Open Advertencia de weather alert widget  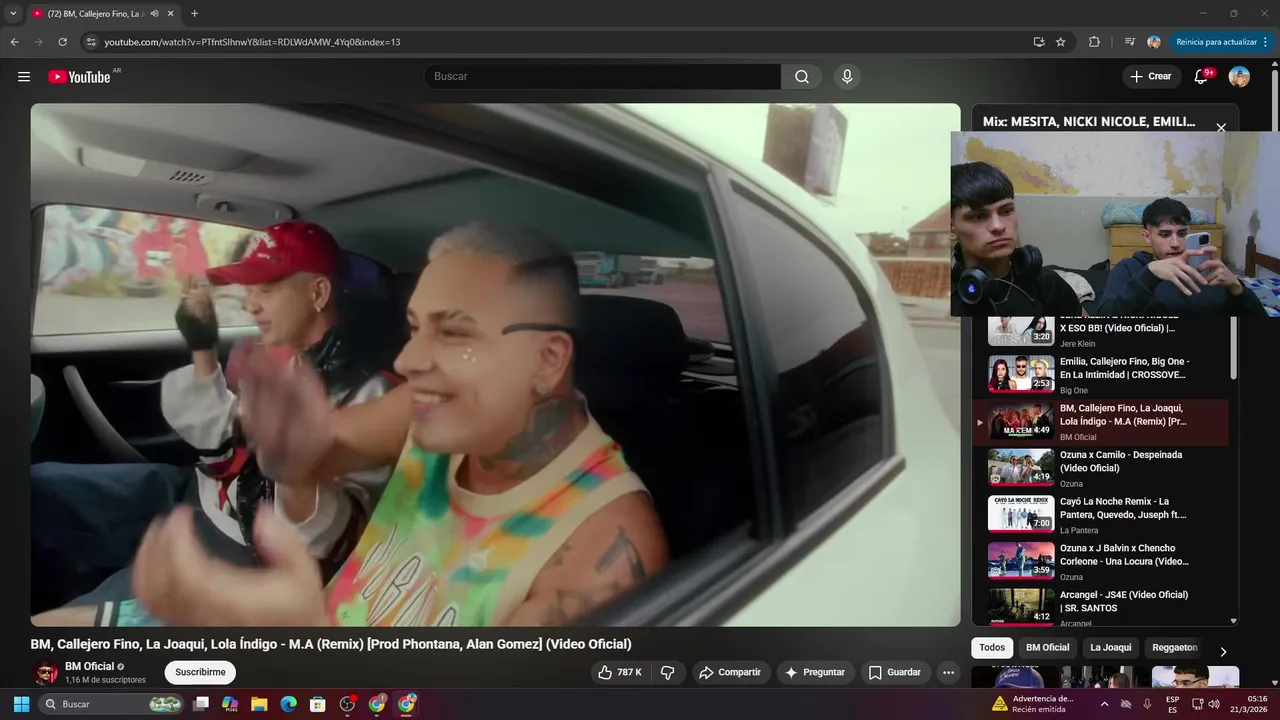pyautogui.click(x=1033, y=704)
